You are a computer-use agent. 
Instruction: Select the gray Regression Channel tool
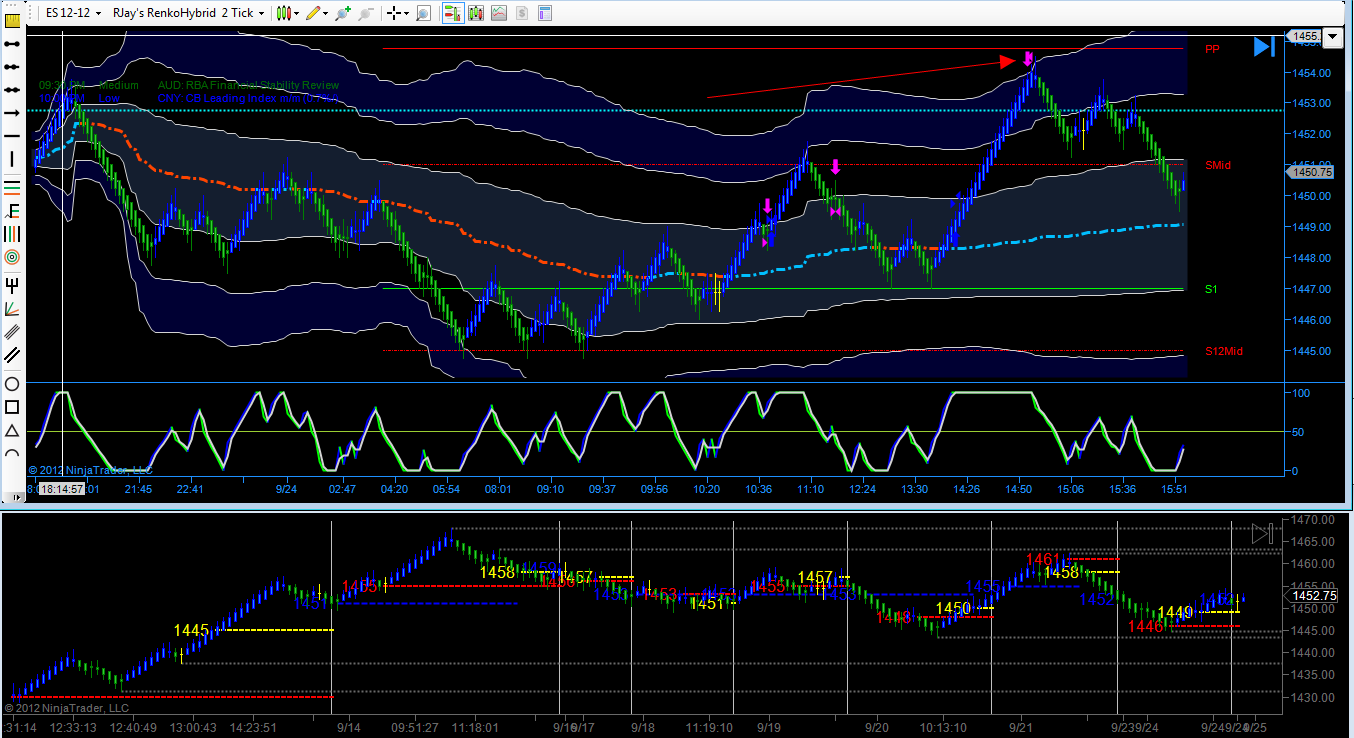click(x=12, y=331)
